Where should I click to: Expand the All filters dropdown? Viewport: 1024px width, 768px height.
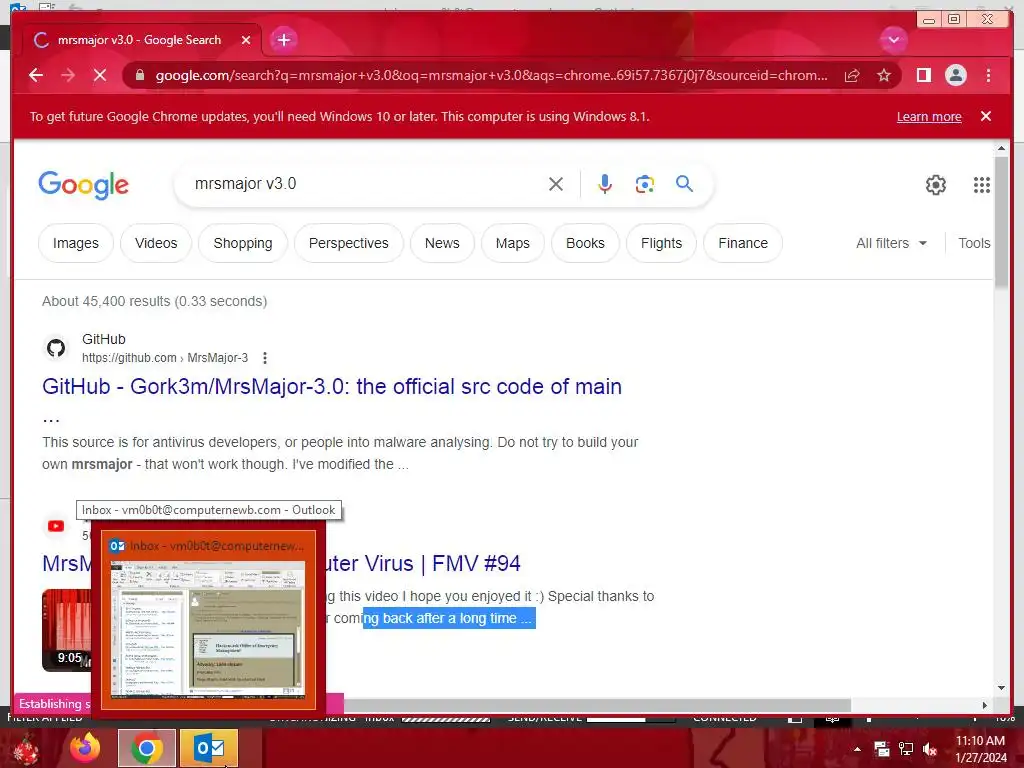coord(891,243)
